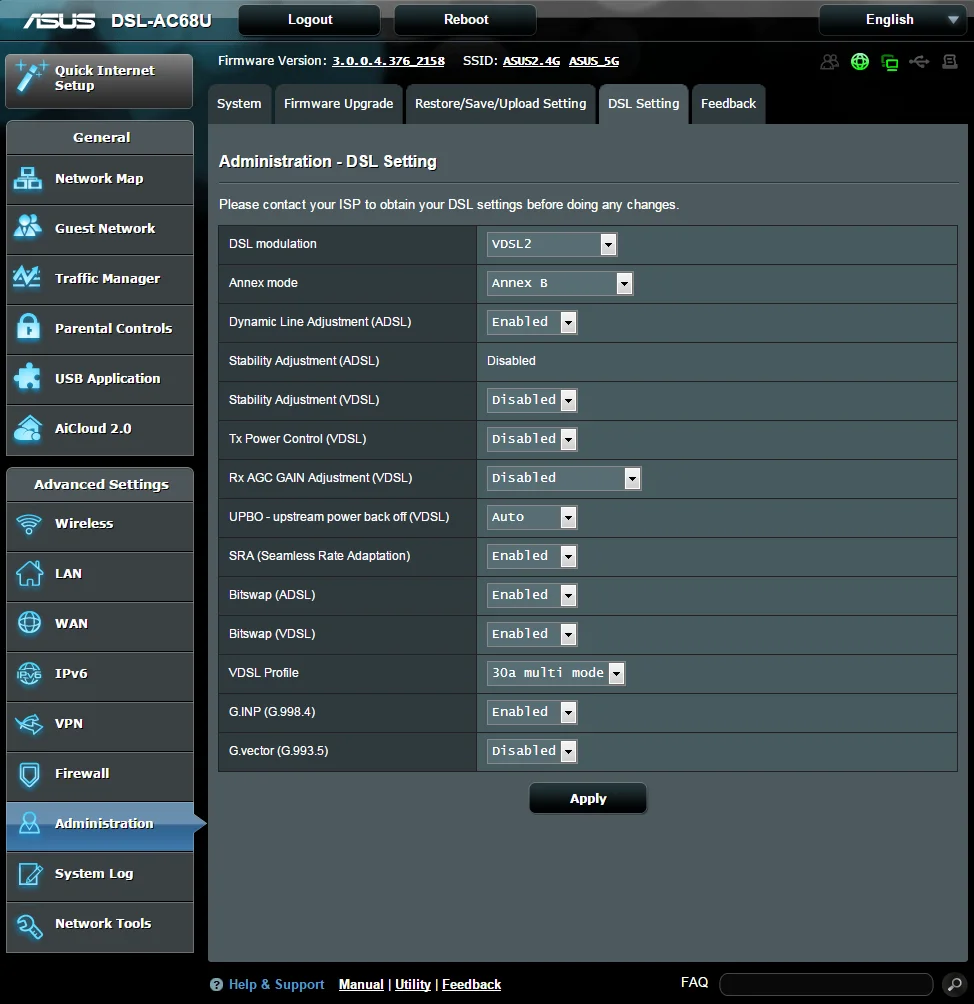Click the green internet status globe icon
The height and width of the screenshot is (1004, 974).
click(x=860, y=61)
